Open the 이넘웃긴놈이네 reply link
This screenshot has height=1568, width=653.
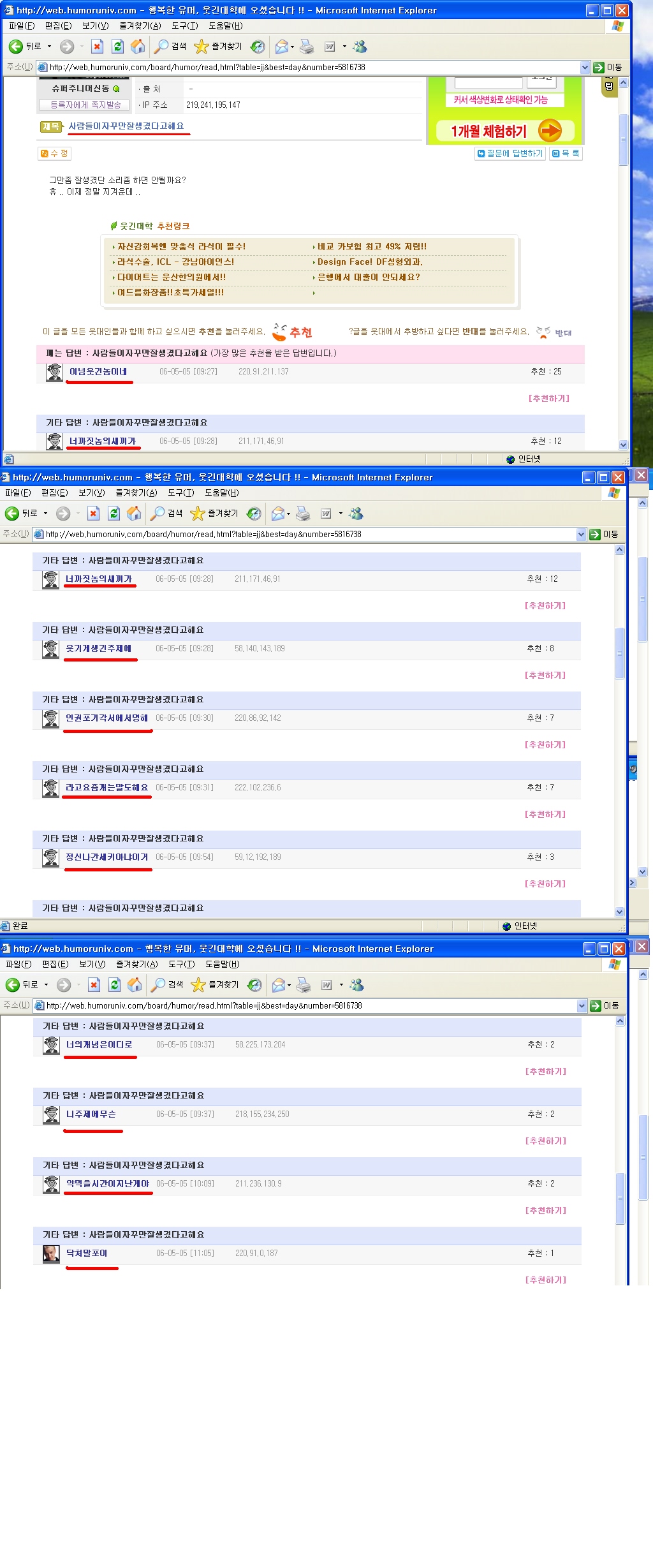98,371
